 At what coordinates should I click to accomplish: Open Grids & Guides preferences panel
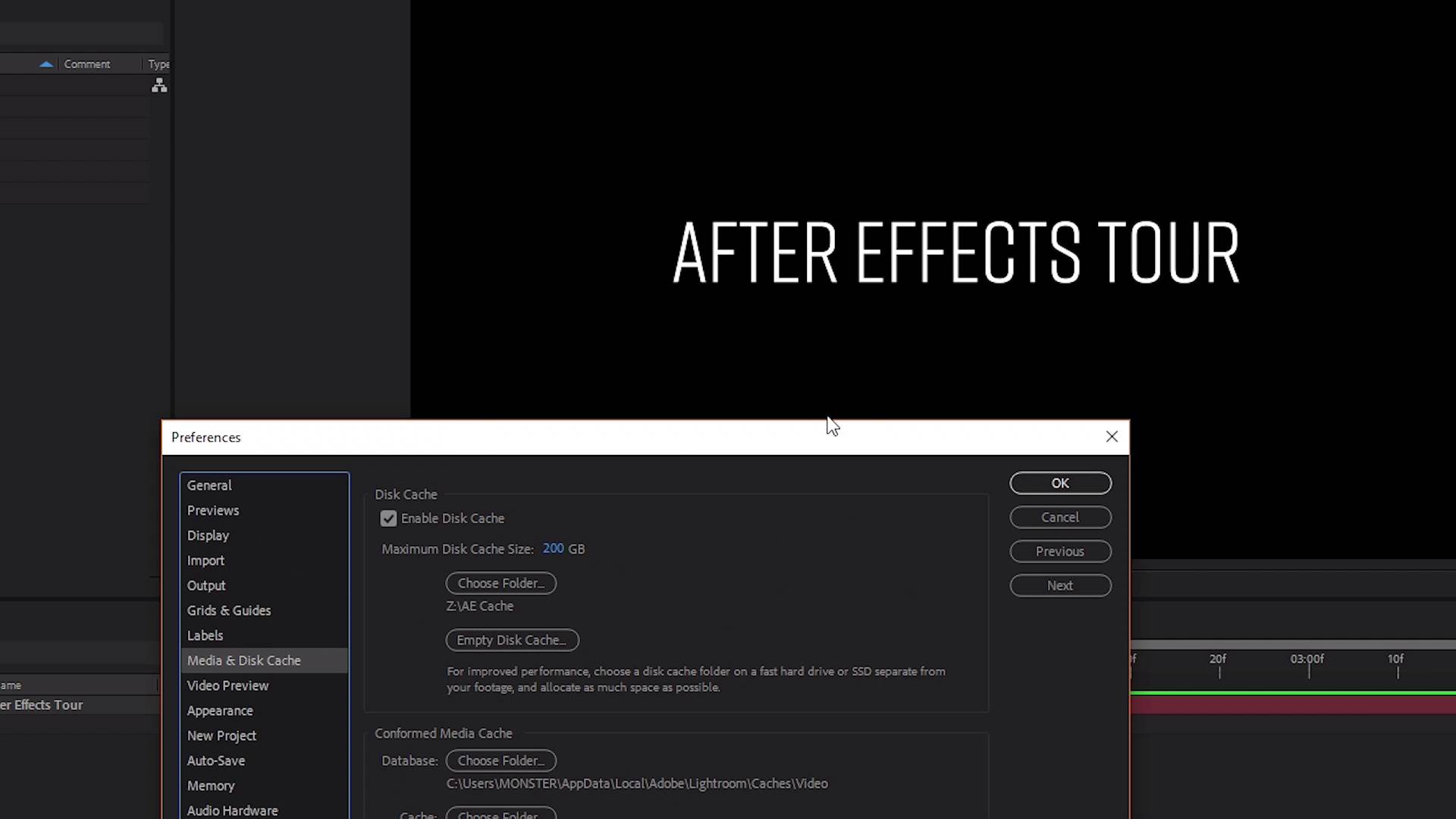pos(229,610)
